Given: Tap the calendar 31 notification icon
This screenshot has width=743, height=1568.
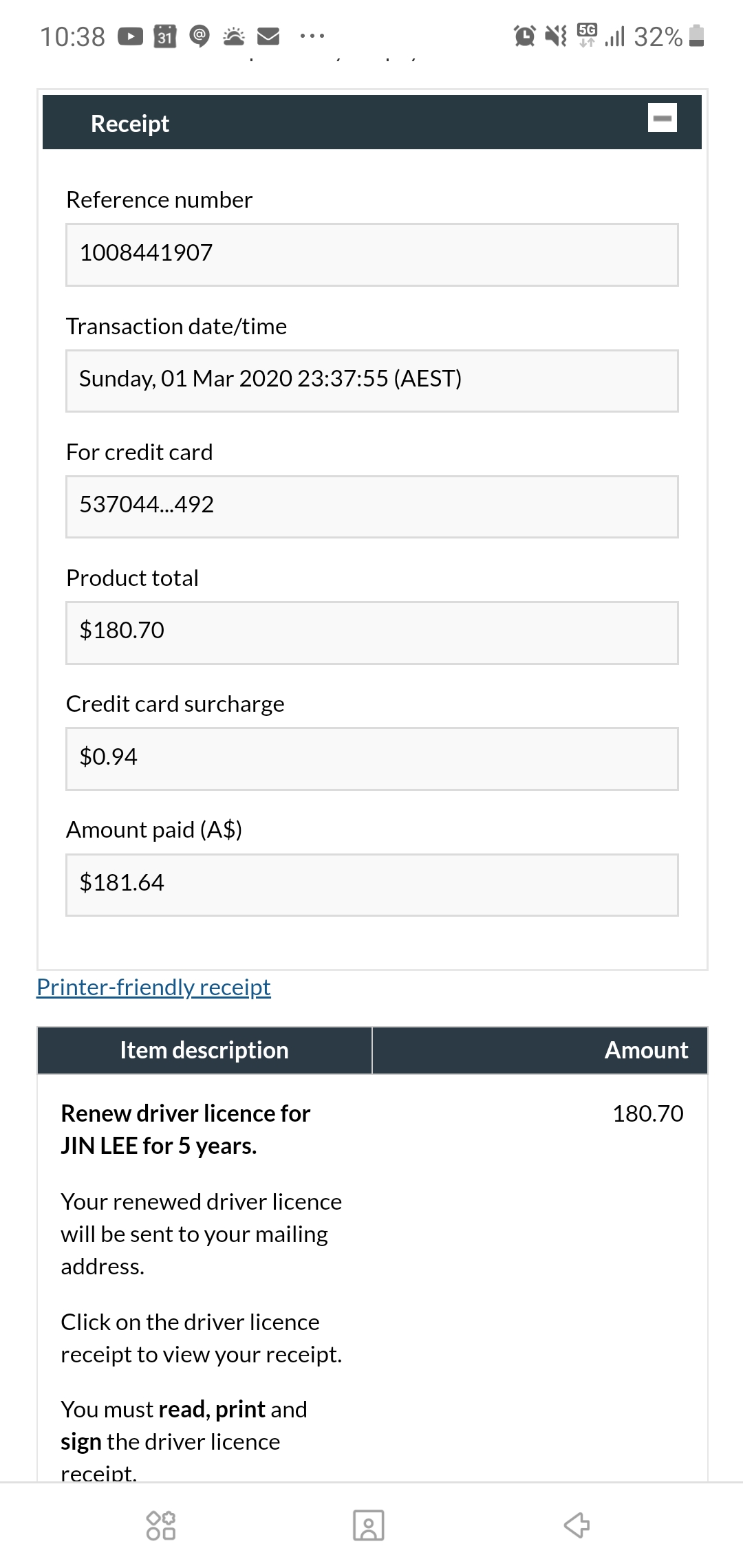Looking at the screenshot, I should (165, 36).
